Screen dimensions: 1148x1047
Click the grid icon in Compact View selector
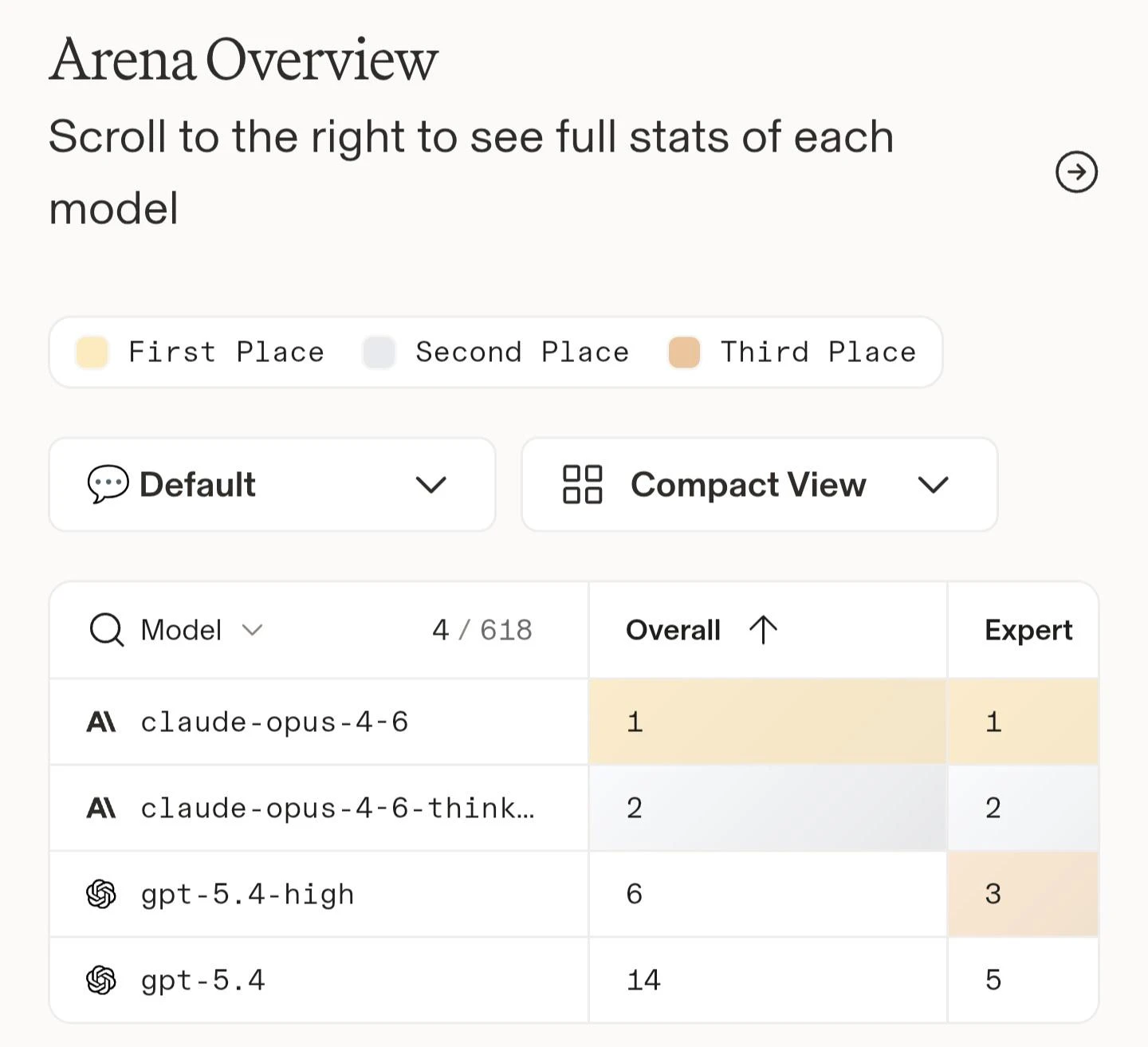582,485
